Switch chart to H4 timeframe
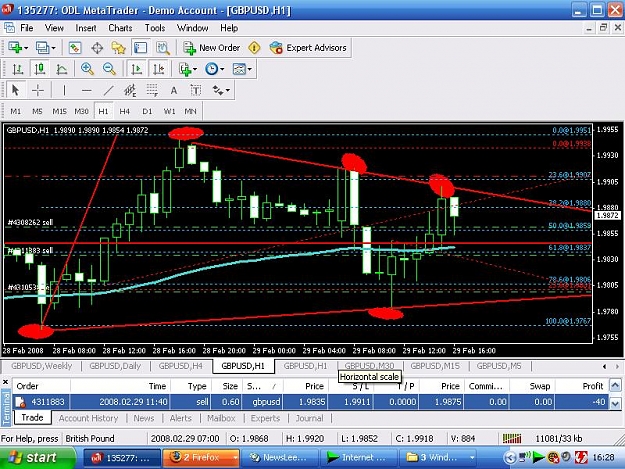 (x=124, y=111)
